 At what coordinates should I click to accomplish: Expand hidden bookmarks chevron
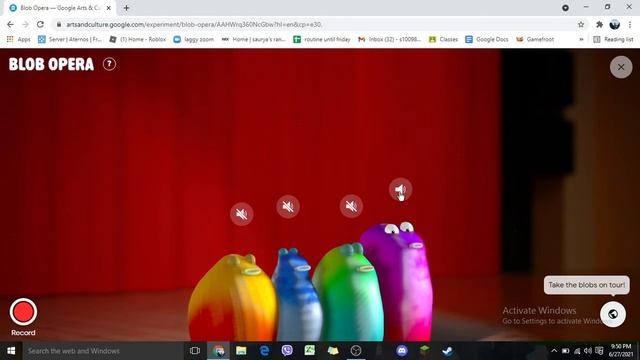[581, 39]
